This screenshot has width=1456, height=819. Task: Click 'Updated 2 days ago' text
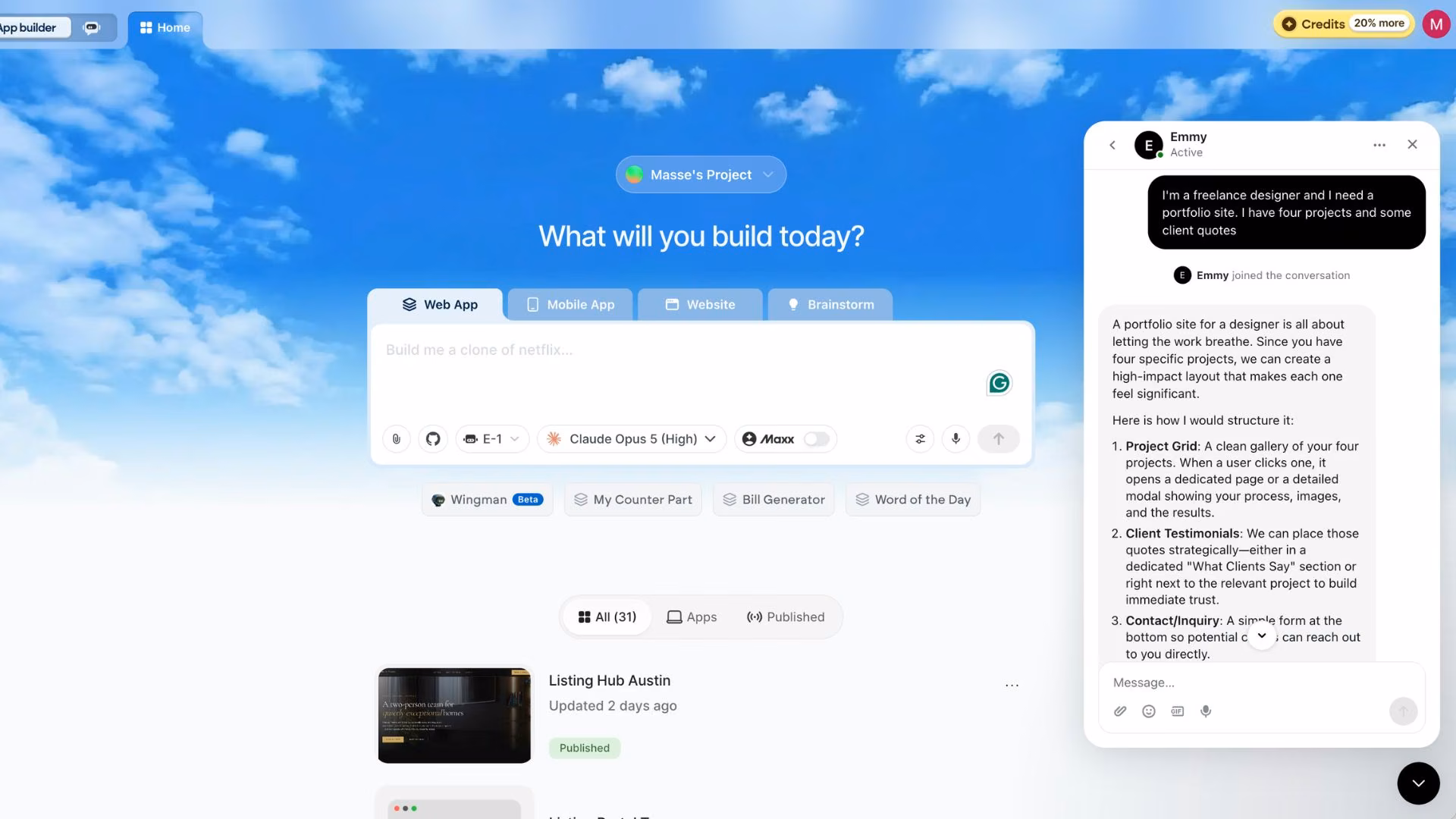tap(613, 706)
